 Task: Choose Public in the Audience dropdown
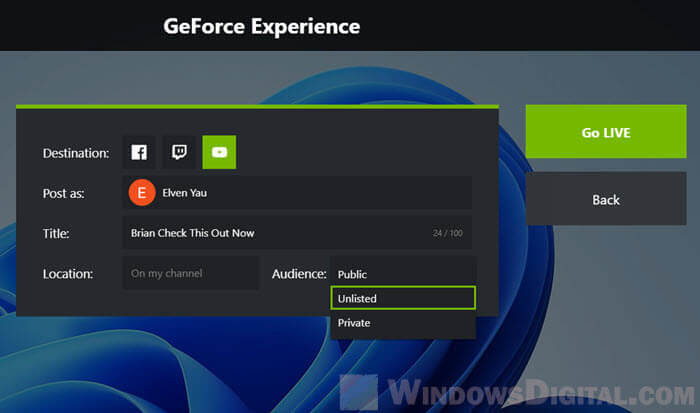pos(403,274)
